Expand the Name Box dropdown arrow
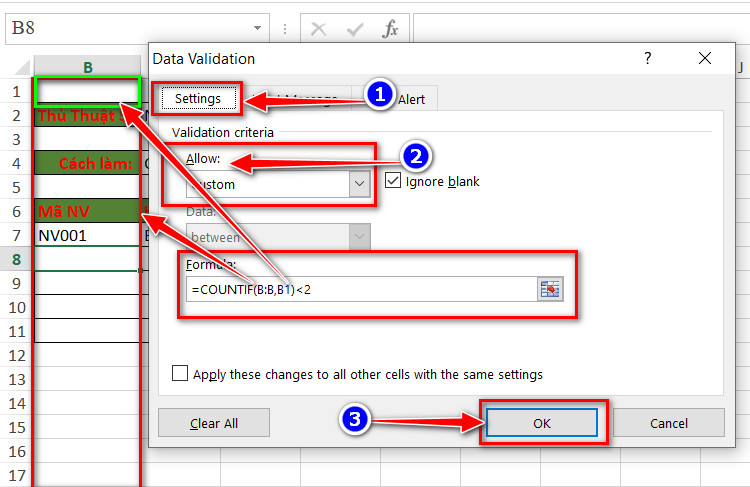The width and height of the screenshot is (750, 487). (x=257, y=28)
